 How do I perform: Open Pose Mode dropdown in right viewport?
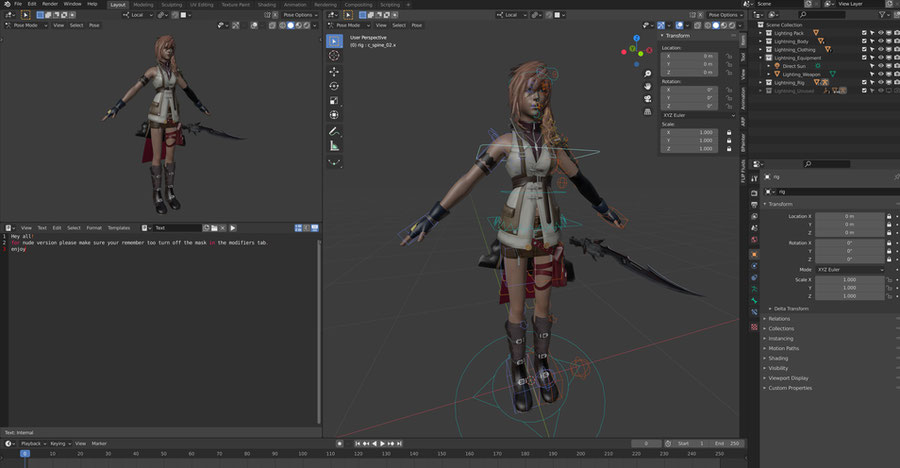[349, 25]
